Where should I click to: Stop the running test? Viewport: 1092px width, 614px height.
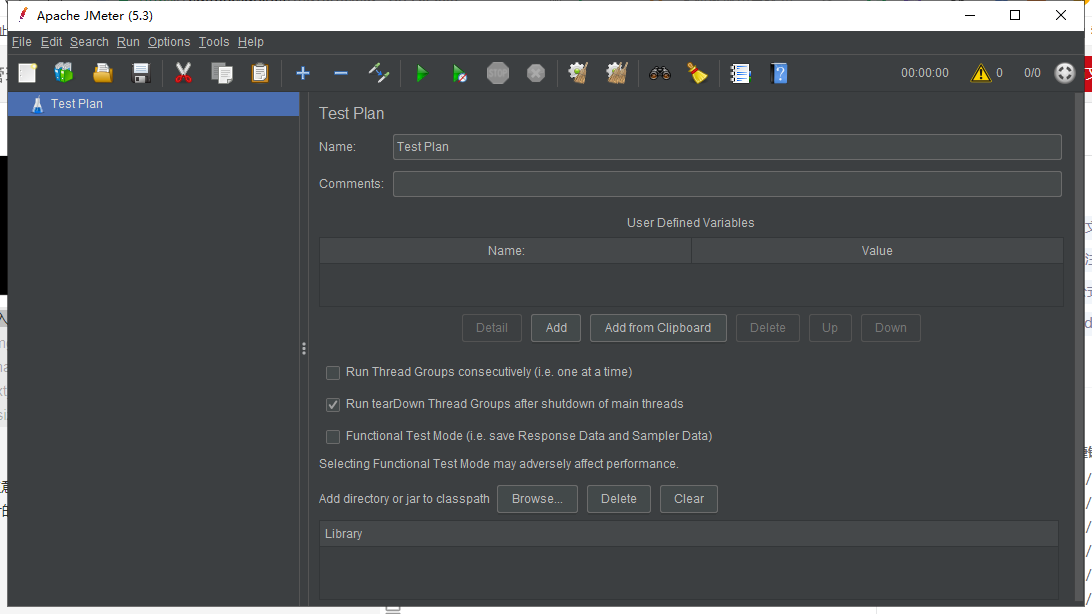click(x=497, y=72)
